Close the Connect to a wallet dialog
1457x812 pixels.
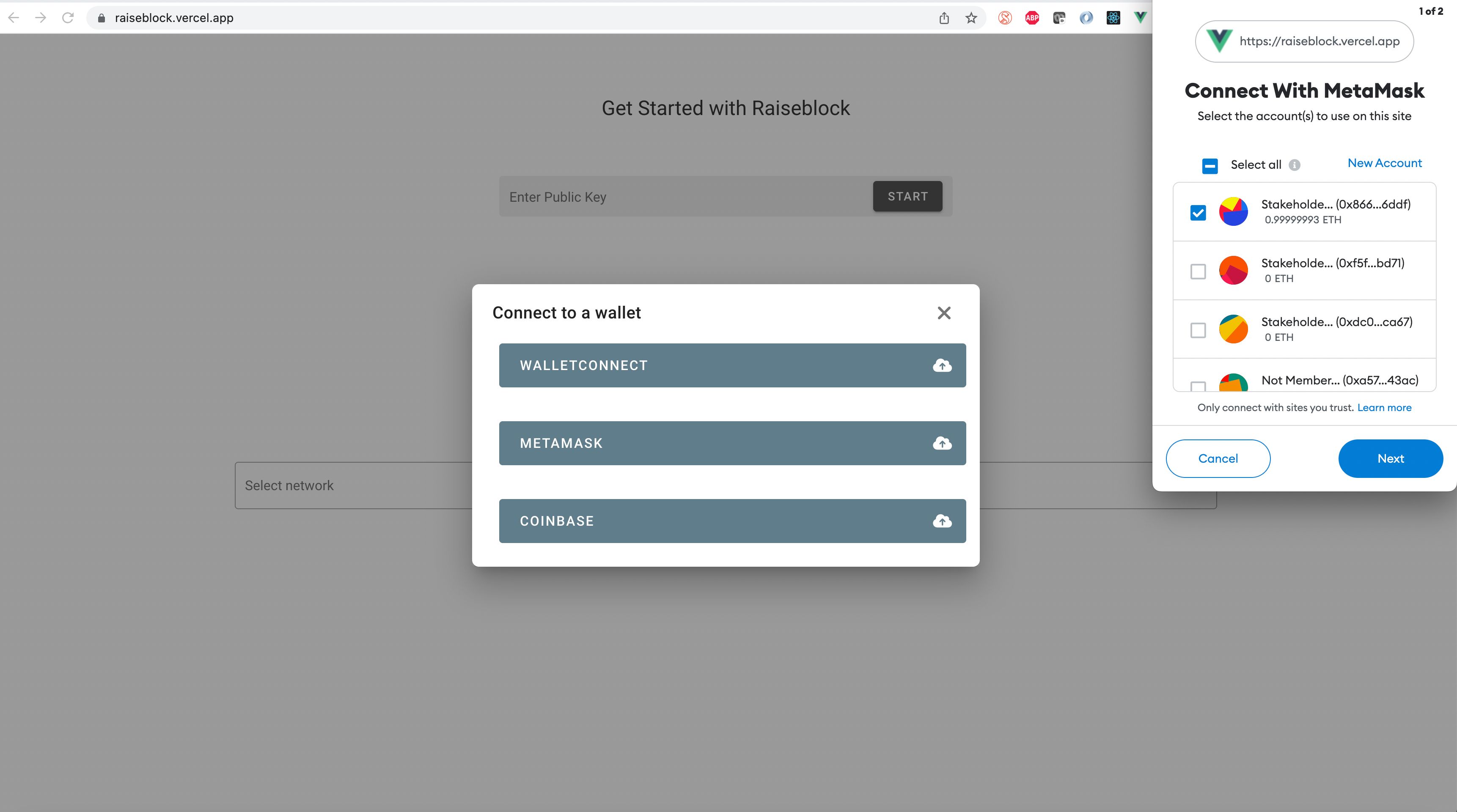(944, 313)
